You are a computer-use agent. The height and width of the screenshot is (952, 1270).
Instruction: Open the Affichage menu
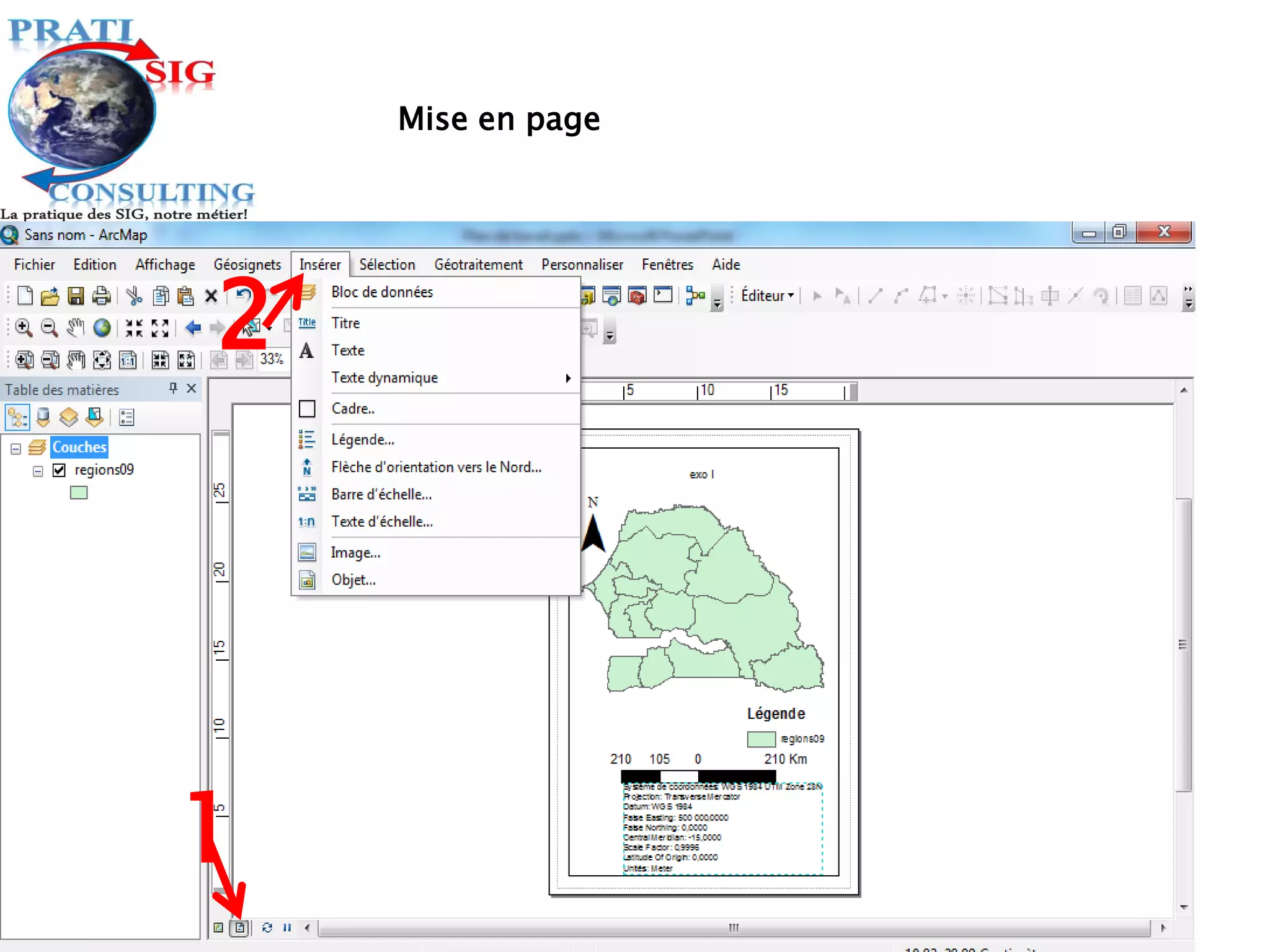[165, 265]
